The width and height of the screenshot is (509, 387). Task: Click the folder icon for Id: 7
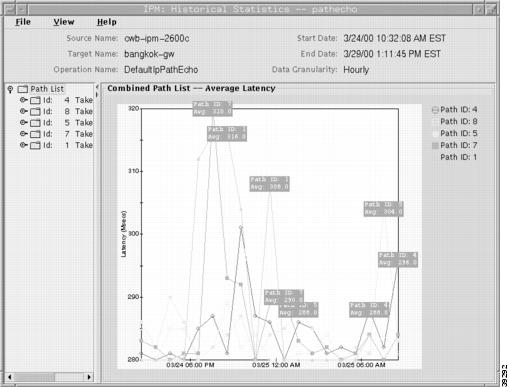click(x=35, y=134)
